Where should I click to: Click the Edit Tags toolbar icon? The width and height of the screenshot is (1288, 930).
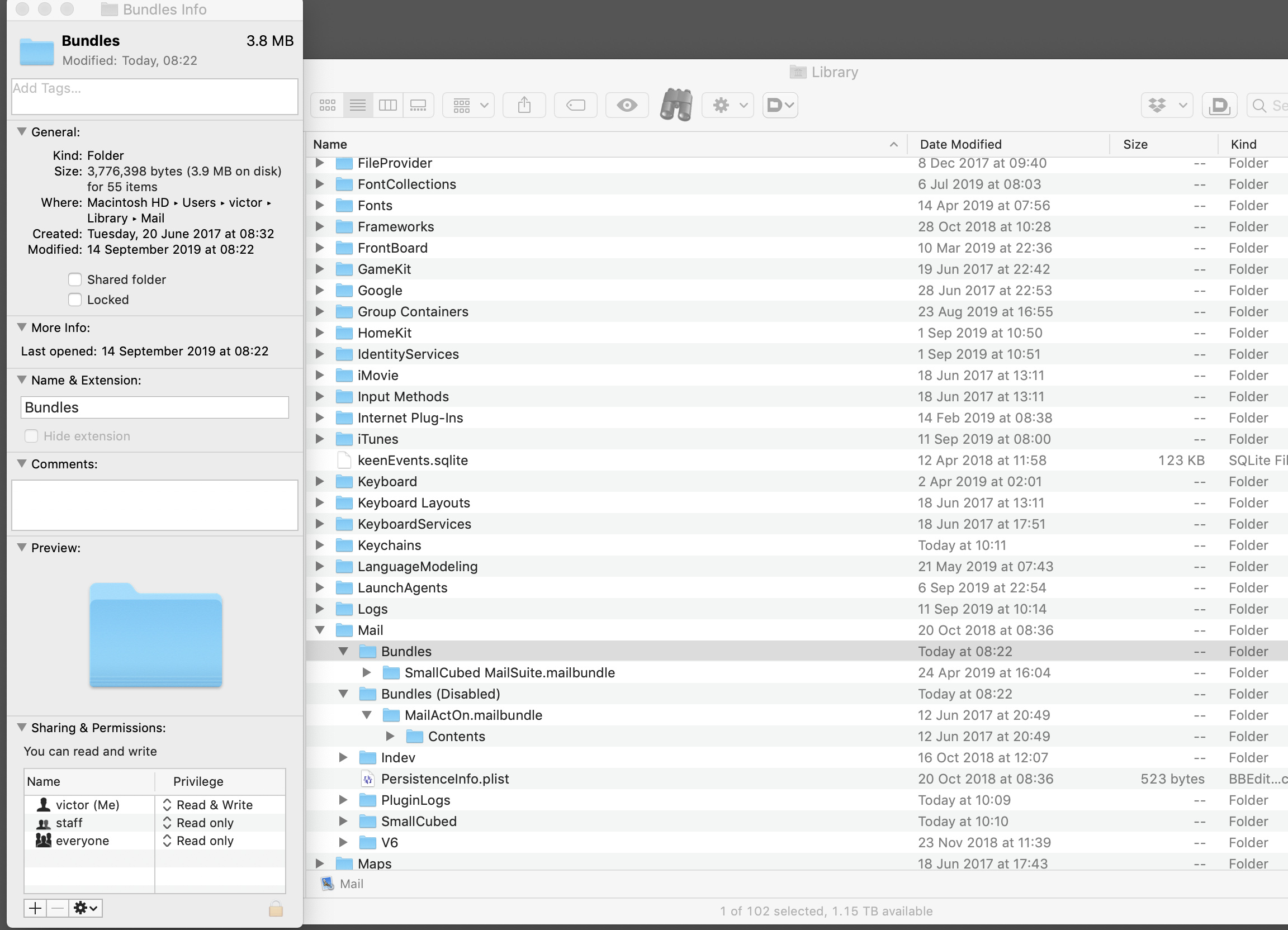click(x=575, y=105)
